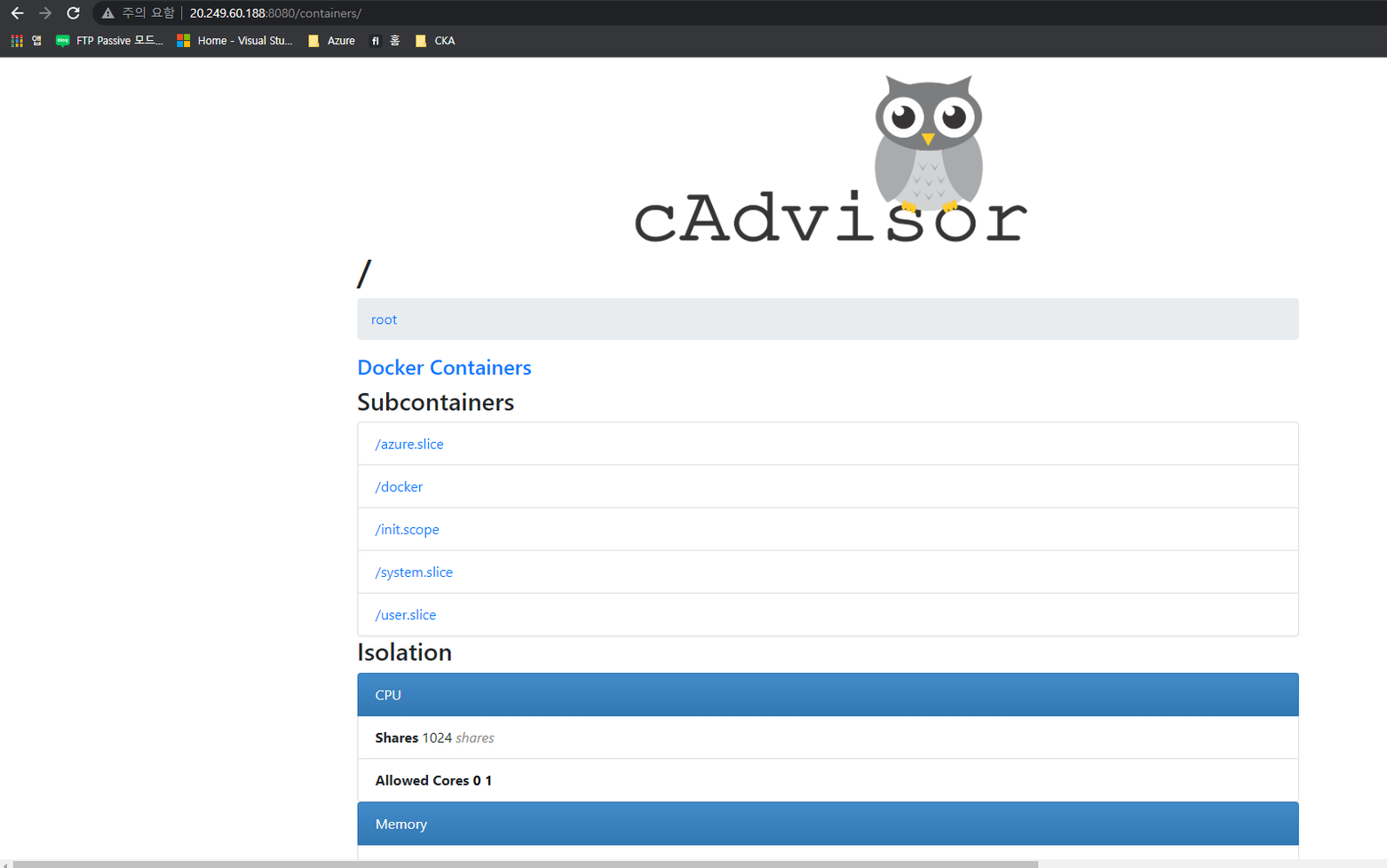1387x868 pixels.
Task: Click the cAdvisor owl logo
Action: [830, 159]
